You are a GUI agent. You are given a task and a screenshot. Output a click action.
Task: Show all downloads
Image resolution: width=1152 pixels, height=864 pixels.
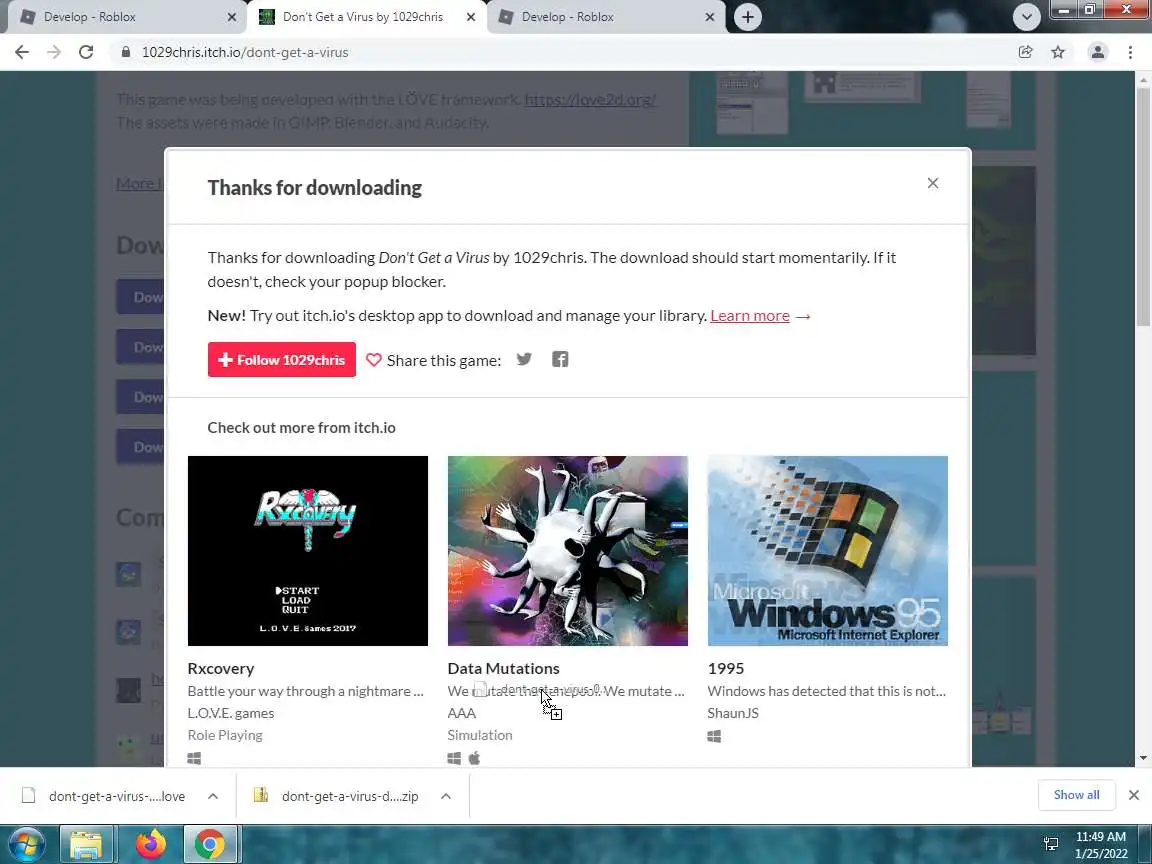(x=1076, y=795)
